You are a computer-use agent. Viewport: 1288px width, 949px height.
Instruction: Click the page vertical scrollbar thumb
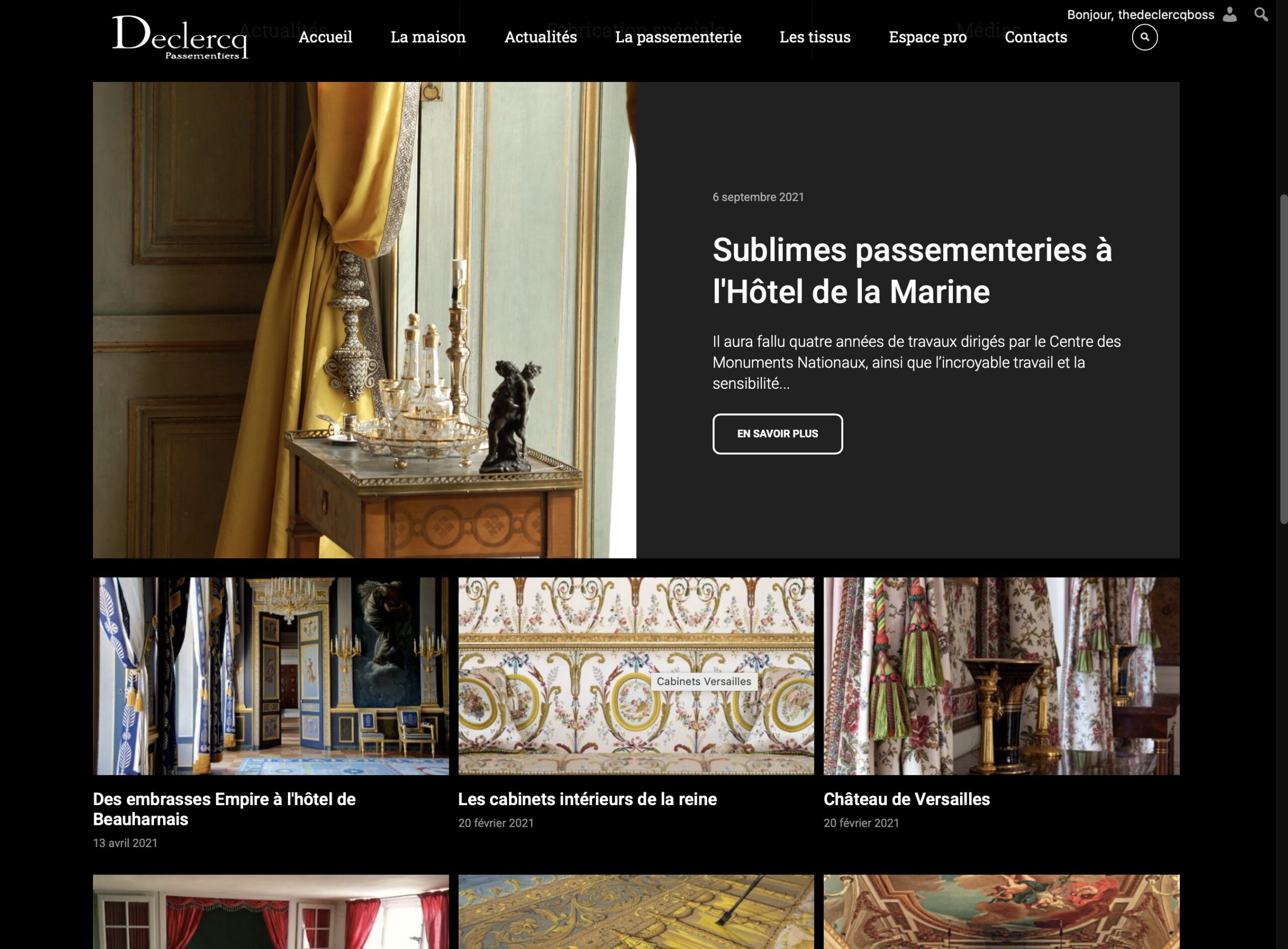pyautogui.click(x=1283, y=360)
